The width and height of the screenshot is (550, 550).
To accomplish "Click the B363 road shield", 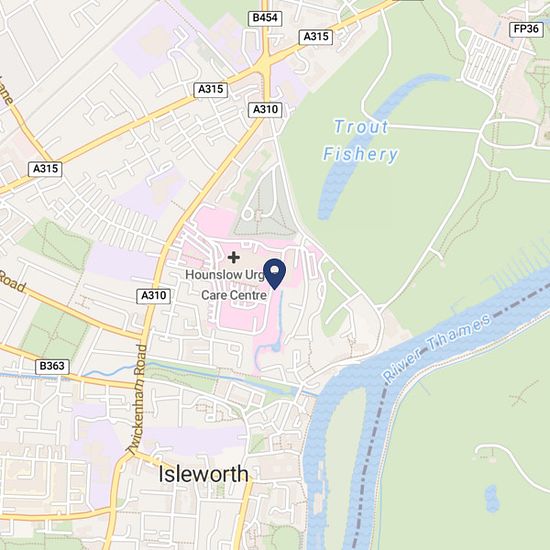I will (52, 367).
